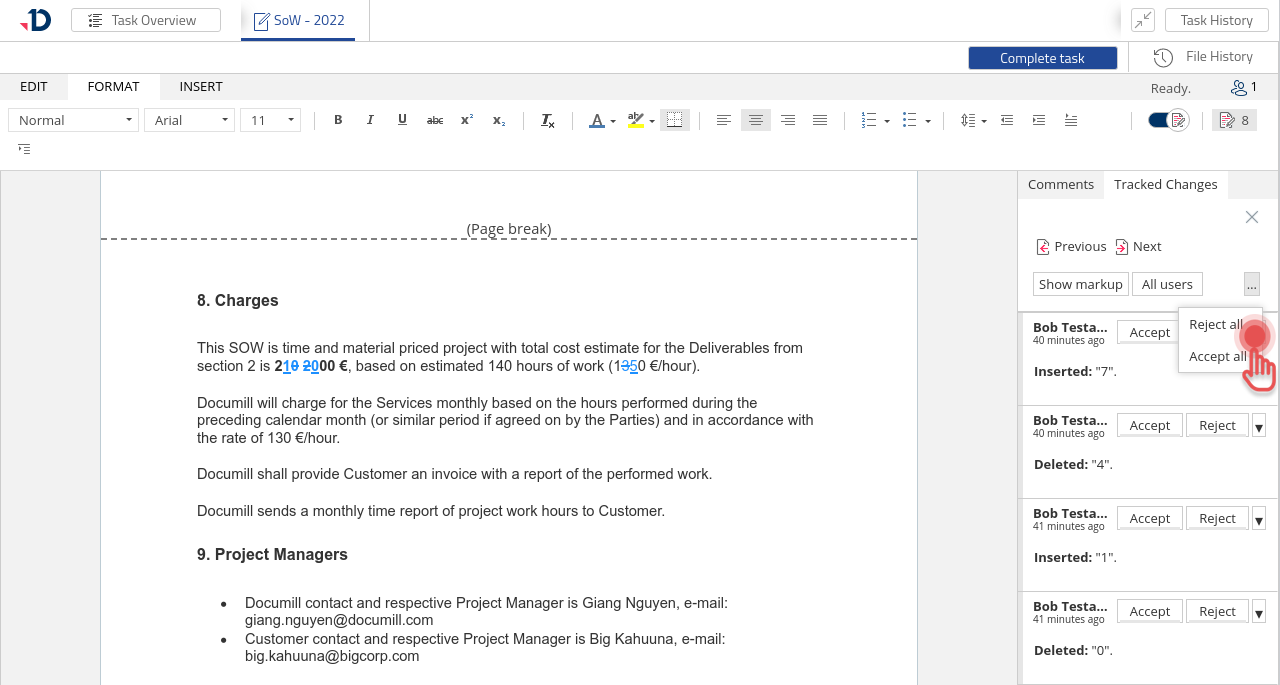Click the Complete task button

(x=1042, y=58)
